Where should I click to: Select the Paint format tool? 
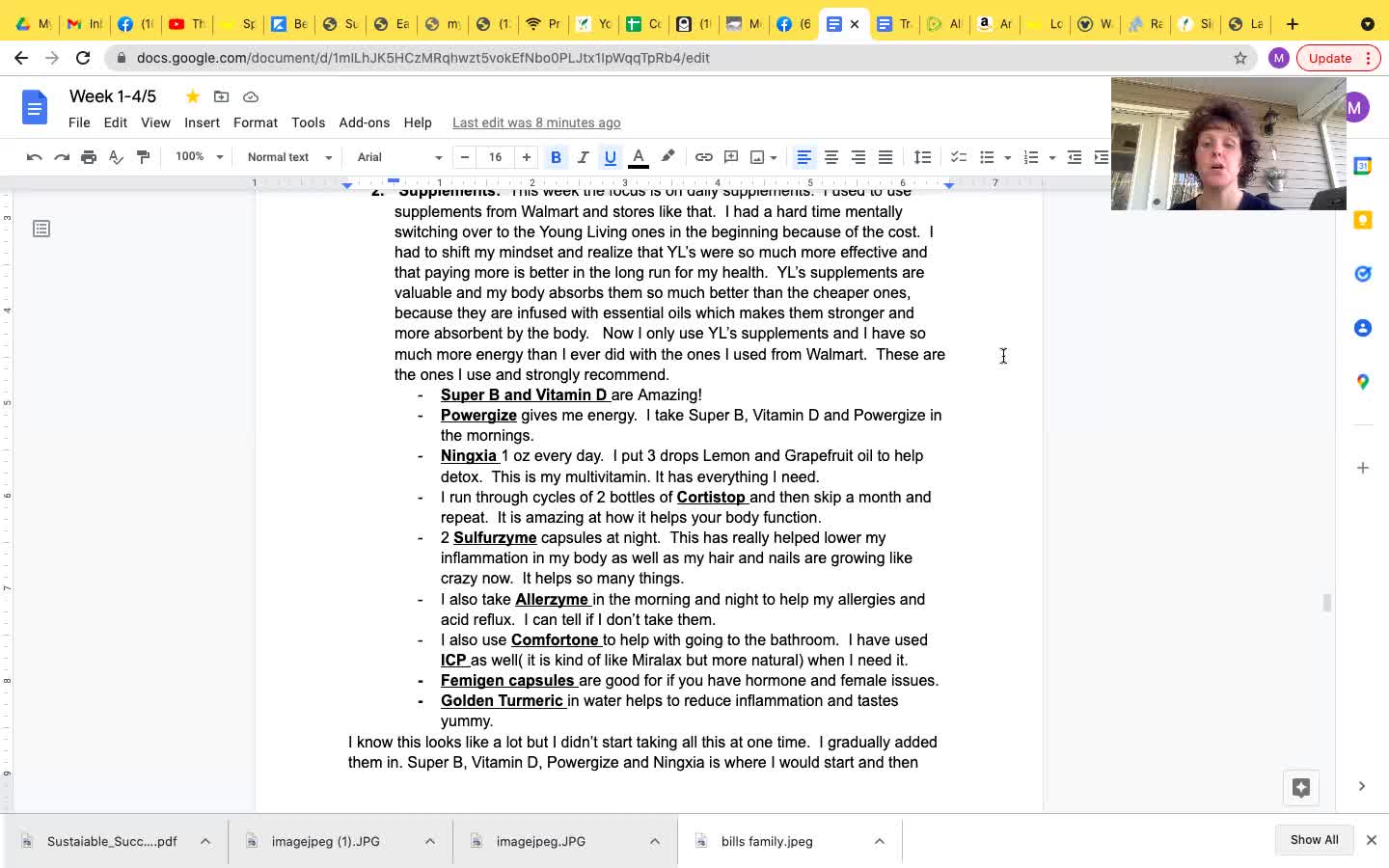(143, 157)
